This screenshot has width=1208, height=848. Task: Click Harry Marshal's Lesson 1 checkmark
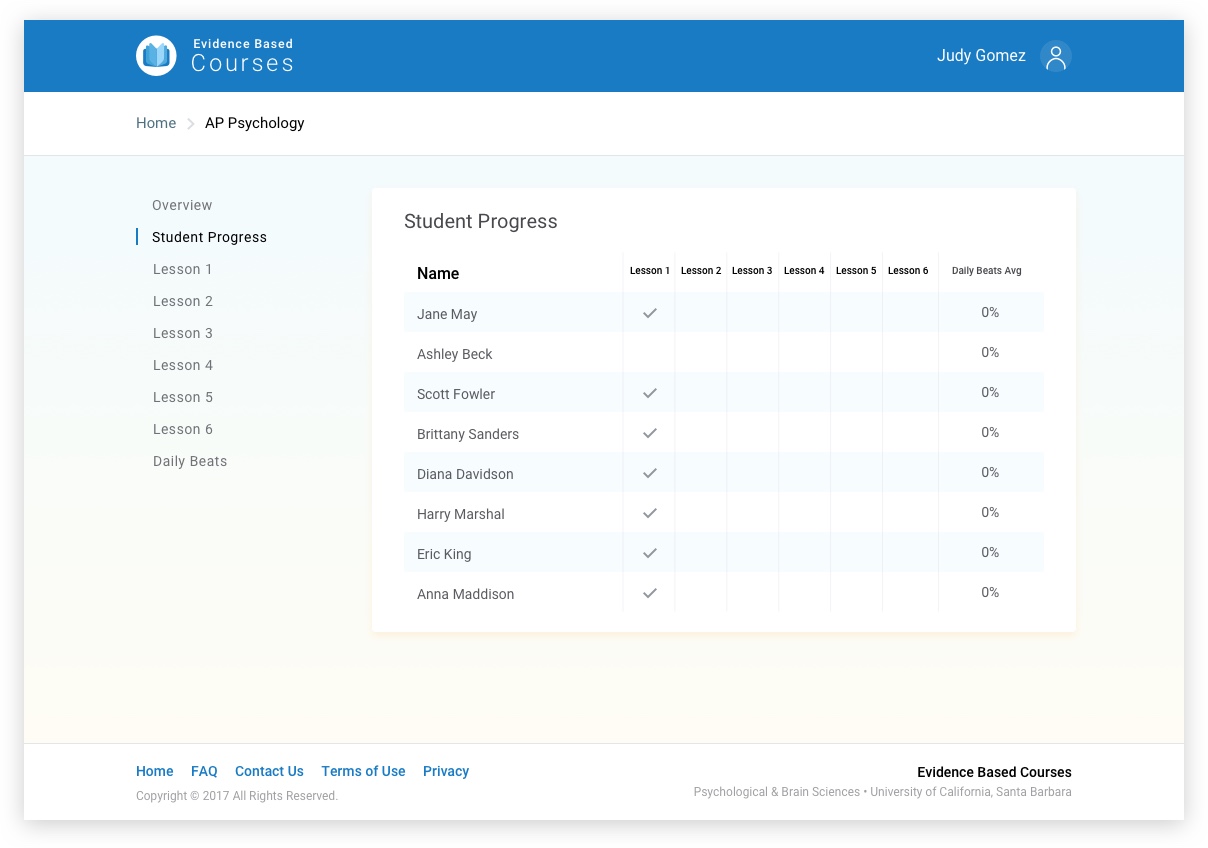[650, 513]
